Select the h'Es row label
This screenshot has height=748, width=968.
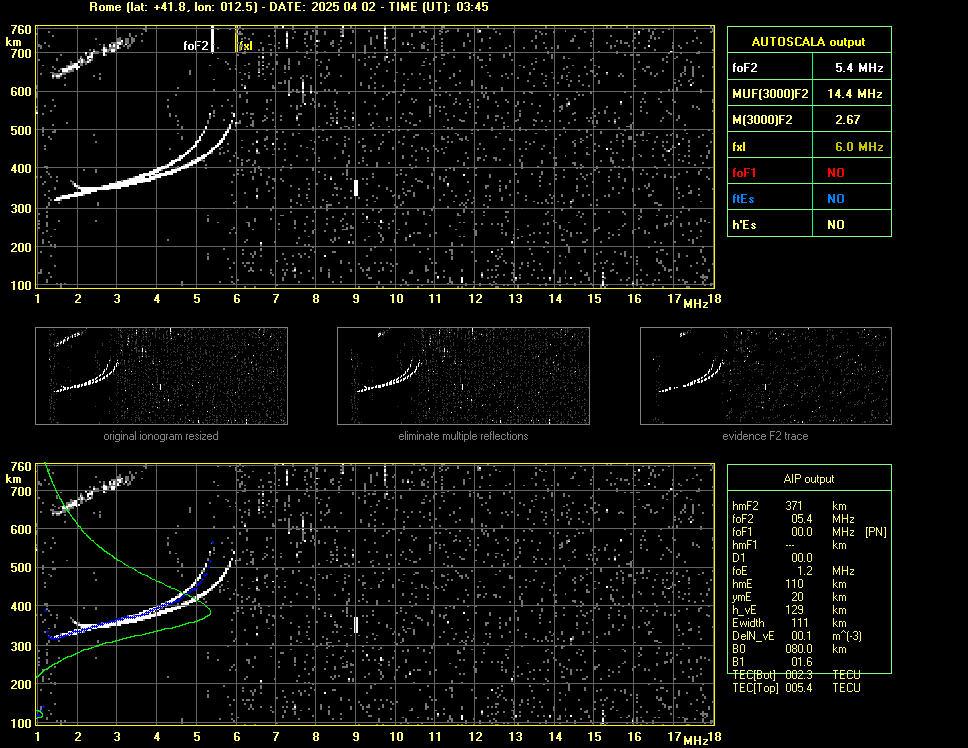click(x=744, y=225)
